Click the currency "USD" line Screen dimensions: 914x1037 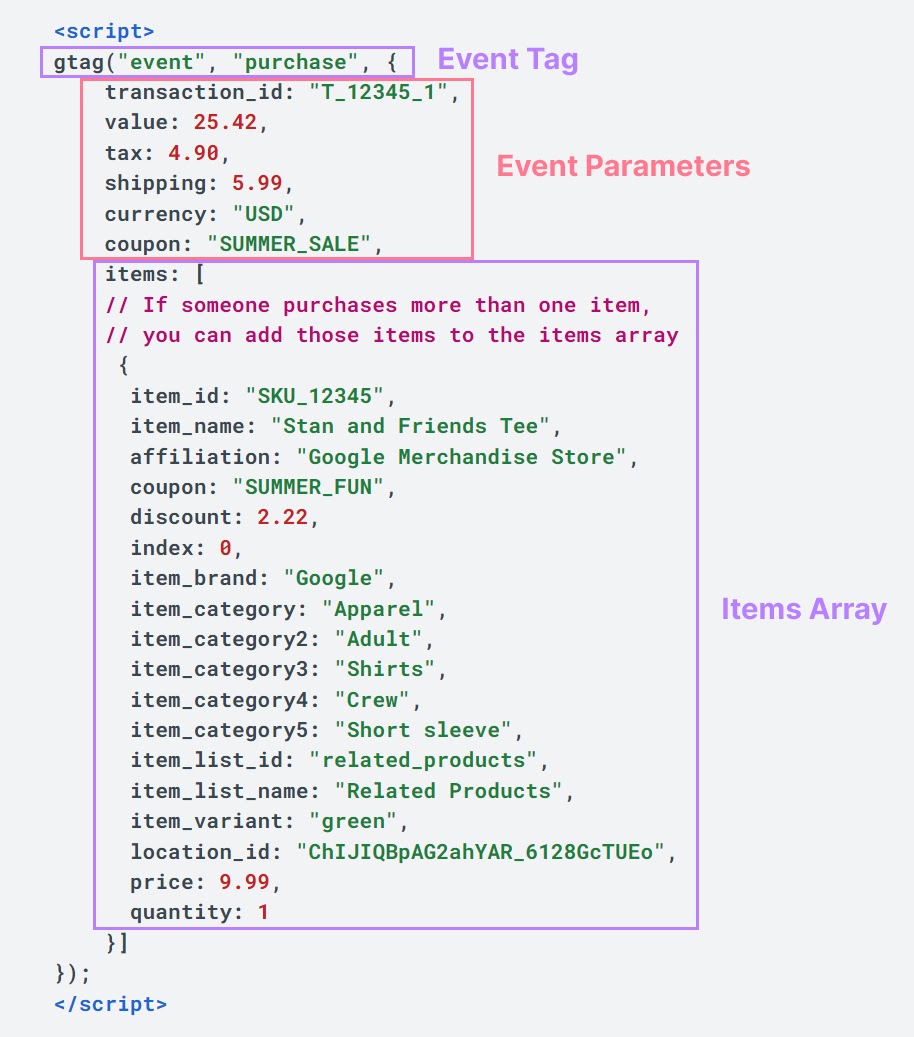point(205,214)
